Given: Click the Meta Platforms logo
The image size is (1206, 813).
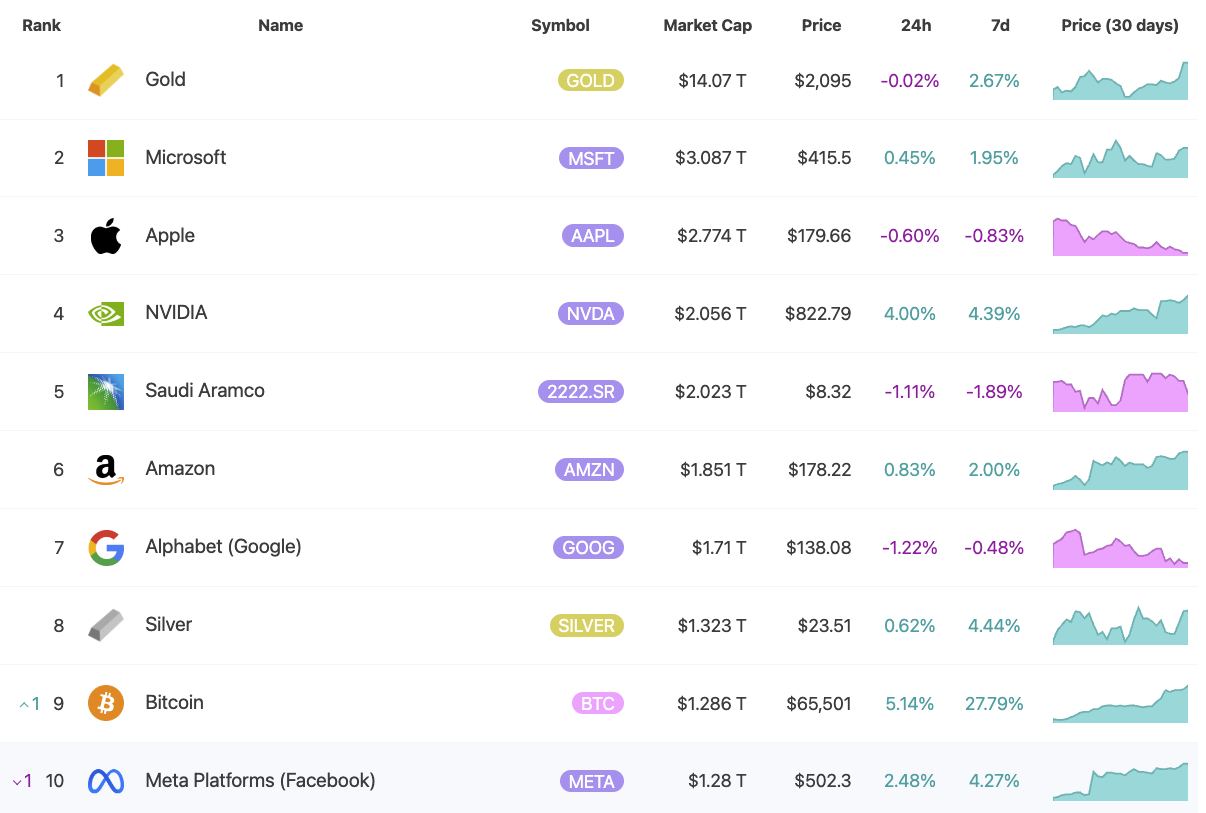Looking at the screenshot, I should point(106,781).
